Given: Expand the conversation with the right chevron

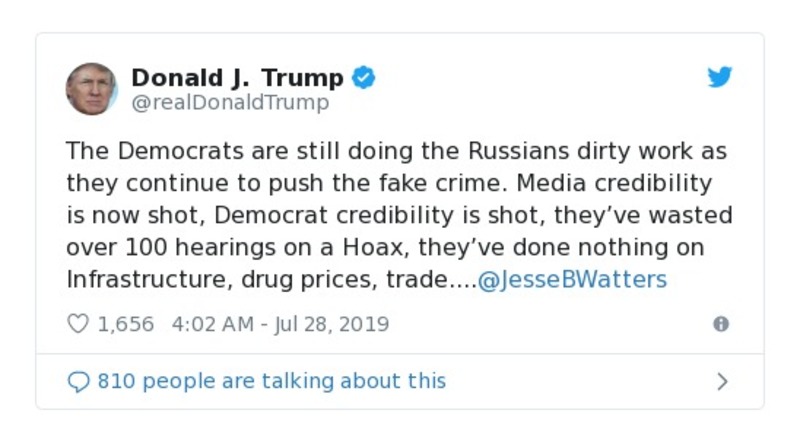Looking at the screenshot, I should coord(722,381).
